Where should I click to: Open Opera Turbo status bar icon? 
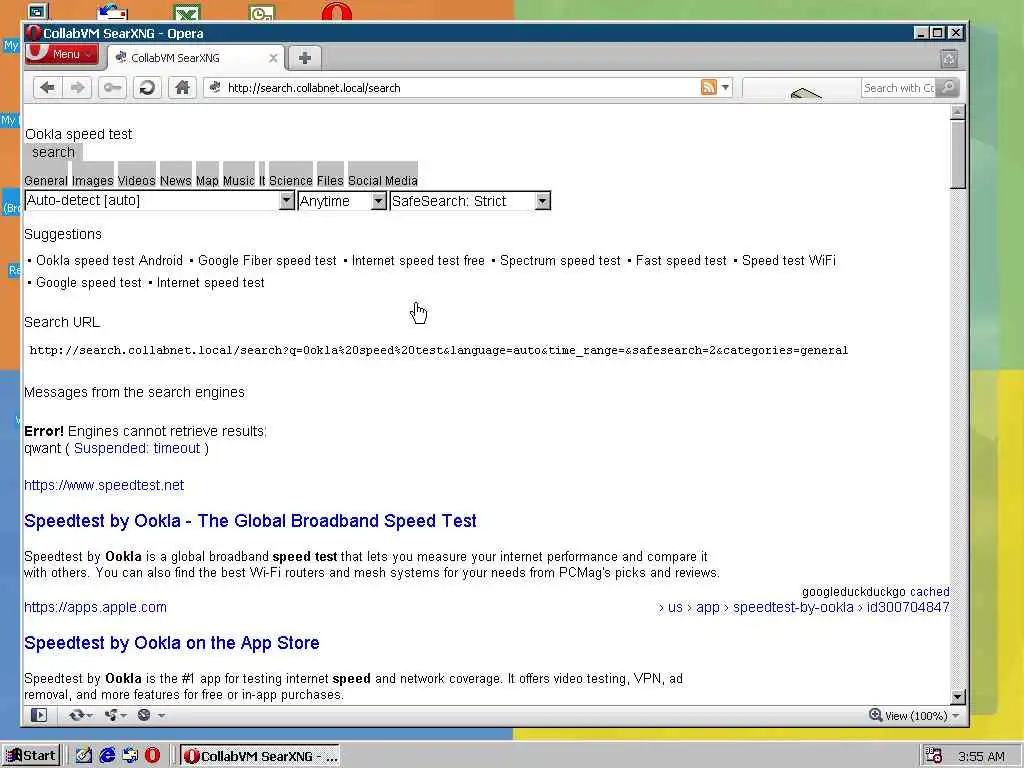(x=150, y=715)
